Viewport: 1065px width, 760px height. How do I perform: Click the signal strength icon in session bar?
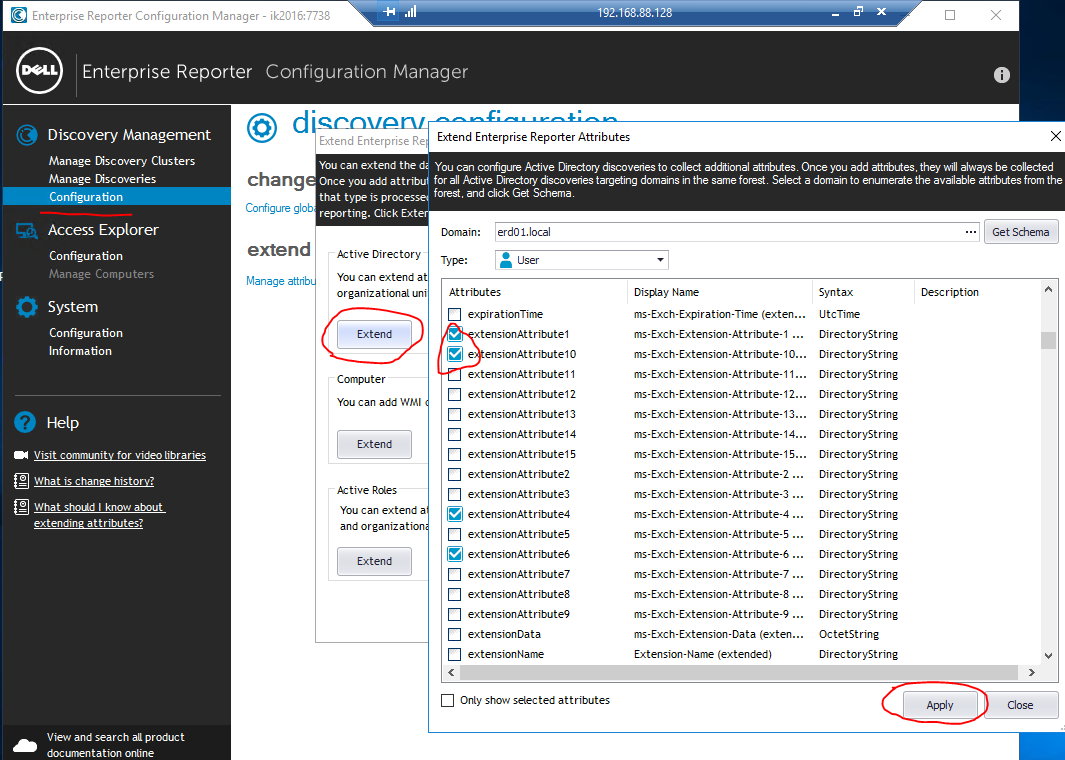(x=410, y=12)
